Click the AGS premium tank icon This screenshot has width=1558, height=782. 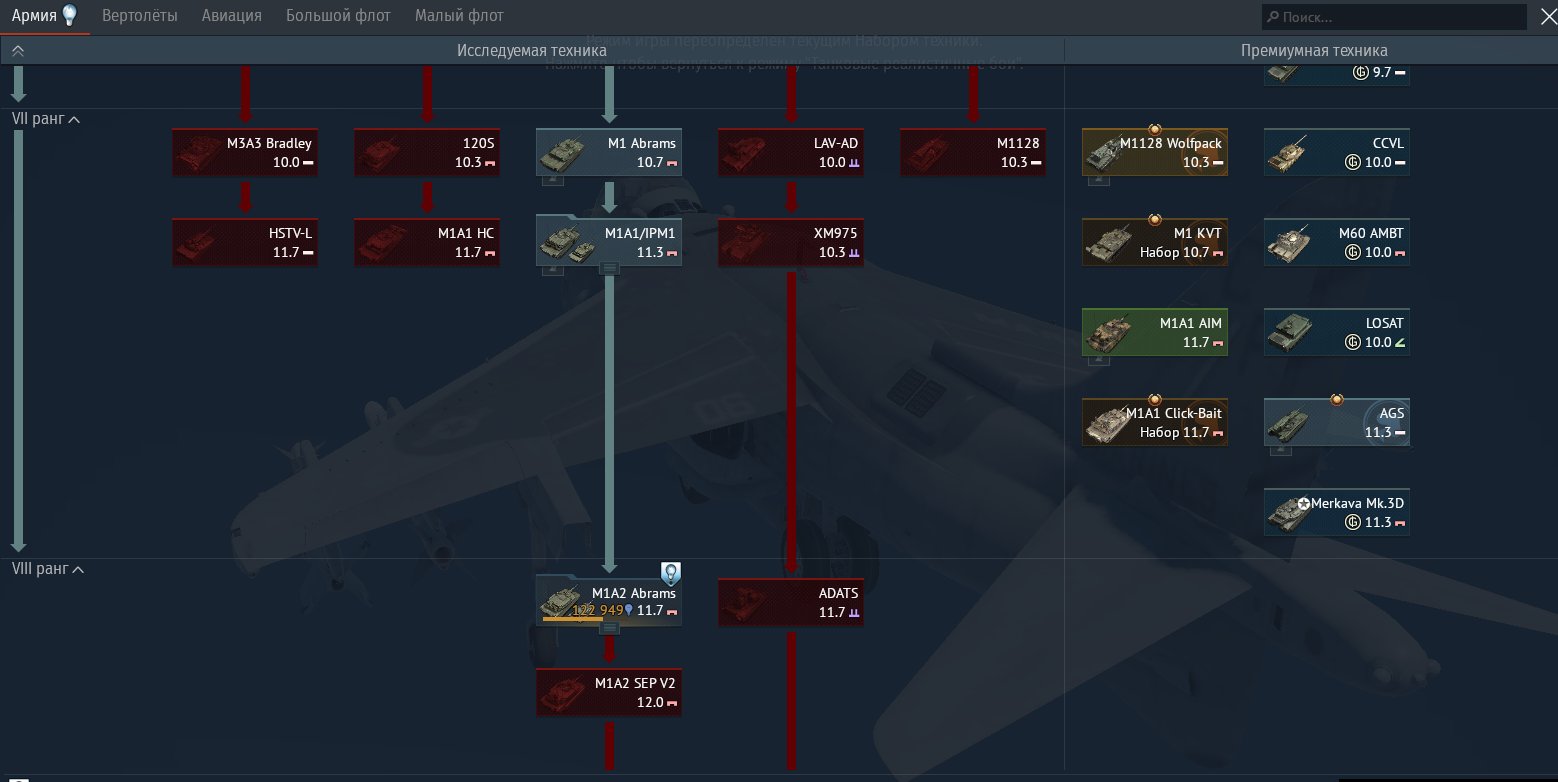[x=1289, y=423]
